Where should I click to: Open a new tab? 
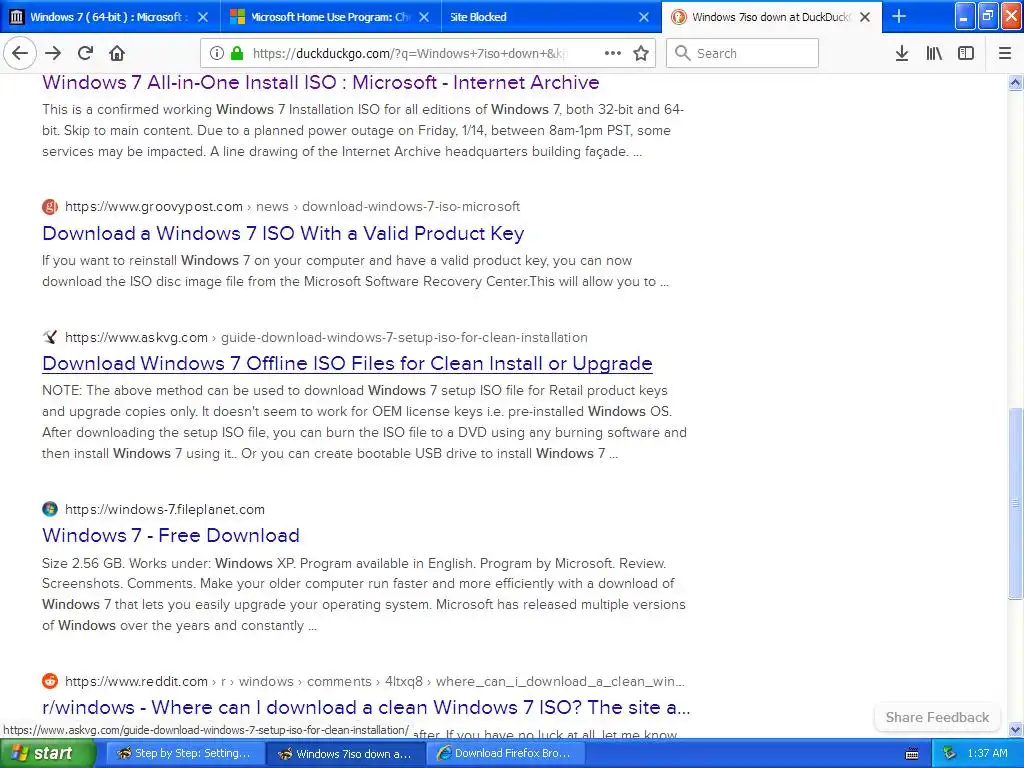(899, 16)
